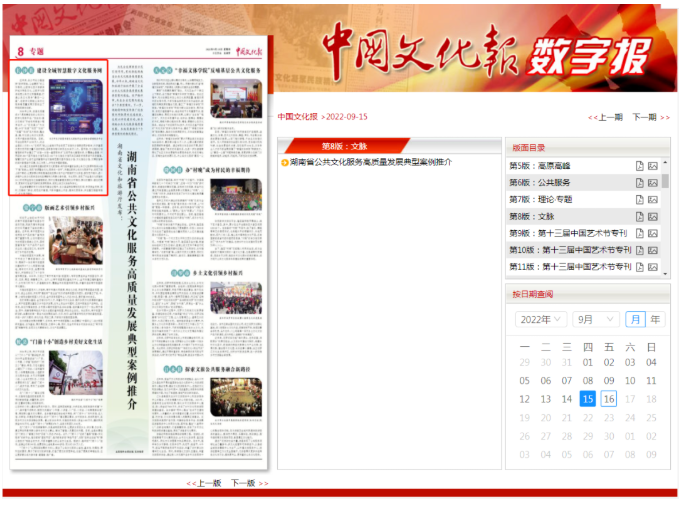The image size is (685, 505).
Task: Download PDF of 第8版 文脉
Action: (639, 216)
